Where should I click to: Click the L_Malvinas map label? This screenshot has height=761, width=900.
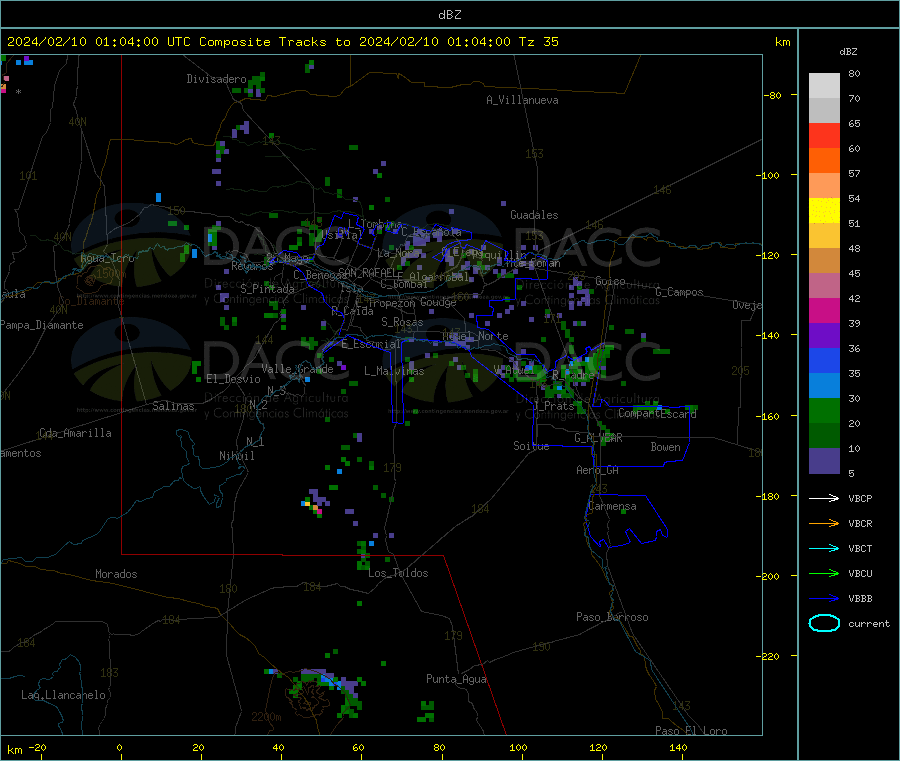[394, 371]
